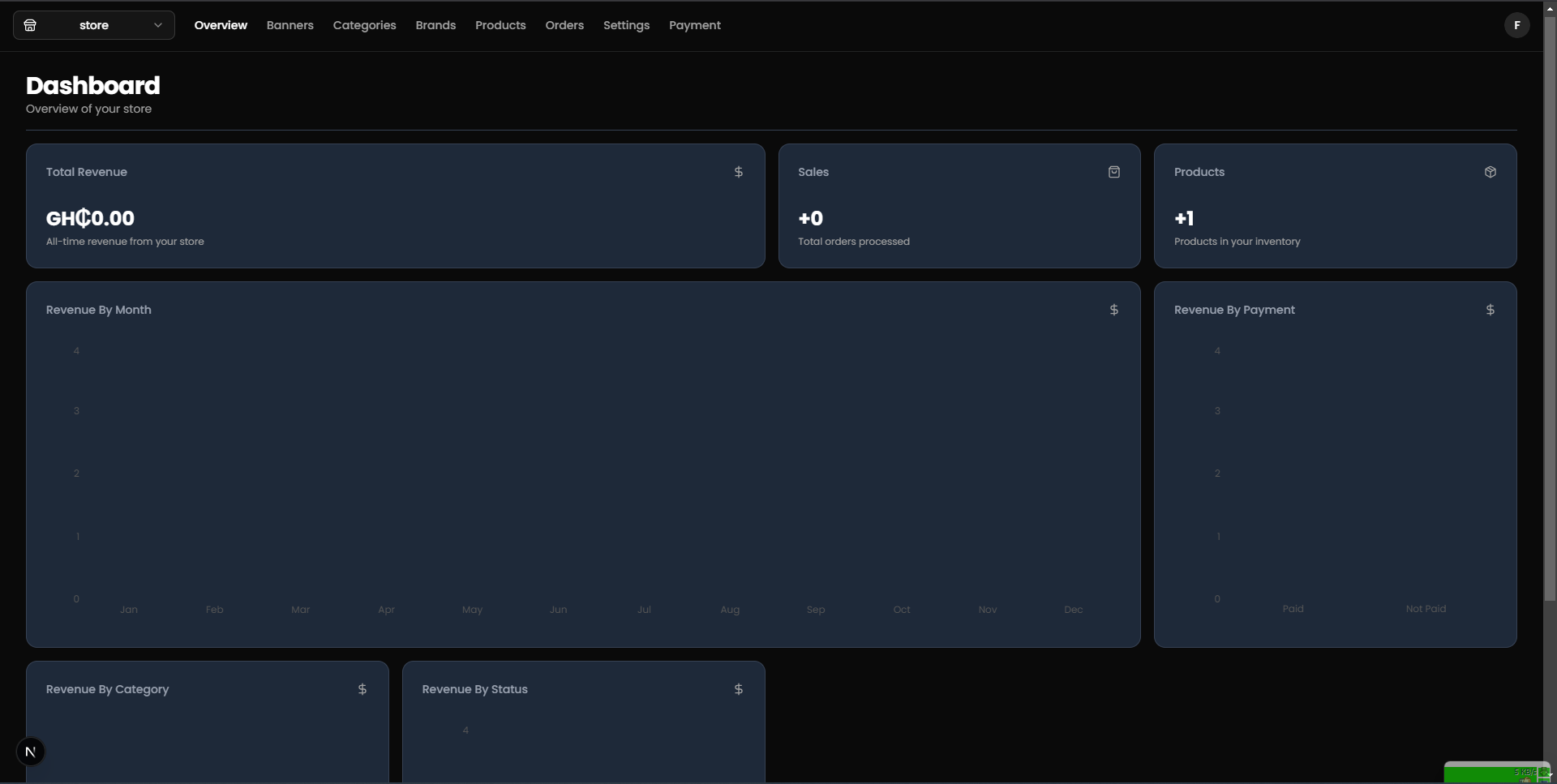Click the Revenue By Status title
1557x784 pixels.
pos(475,689)
